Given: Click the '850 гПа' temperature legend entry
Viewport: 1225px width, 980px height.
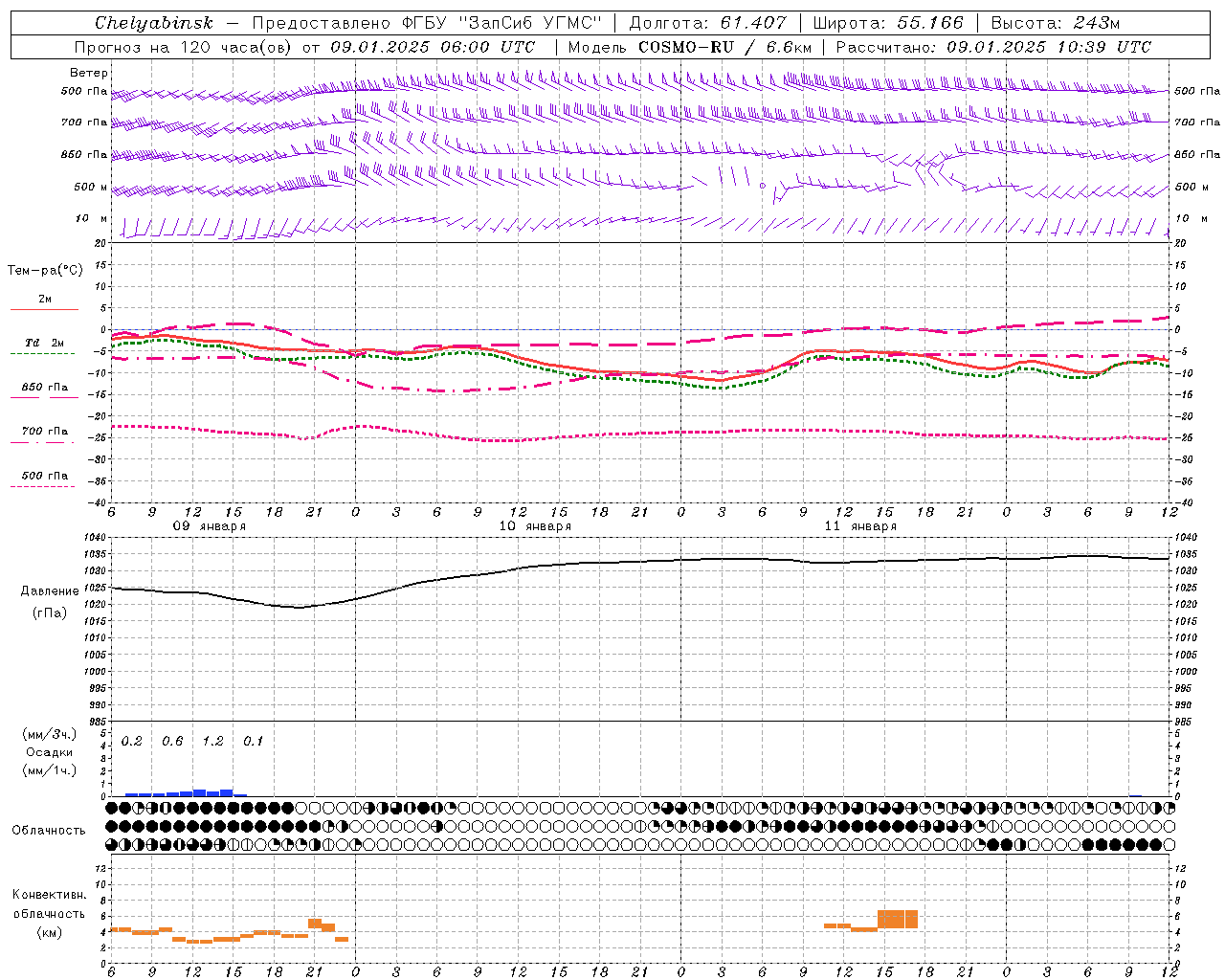Looking at the screenshot, I should (44, 388).
